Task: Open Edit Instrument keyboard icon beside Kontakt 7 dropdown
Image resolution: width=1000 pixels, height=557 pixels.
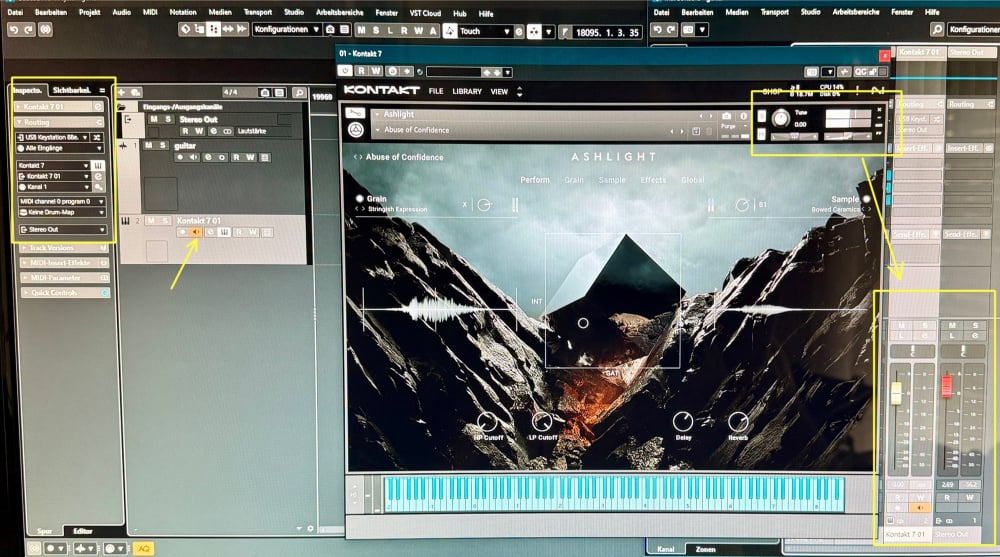Action: [x=98, y=165]
